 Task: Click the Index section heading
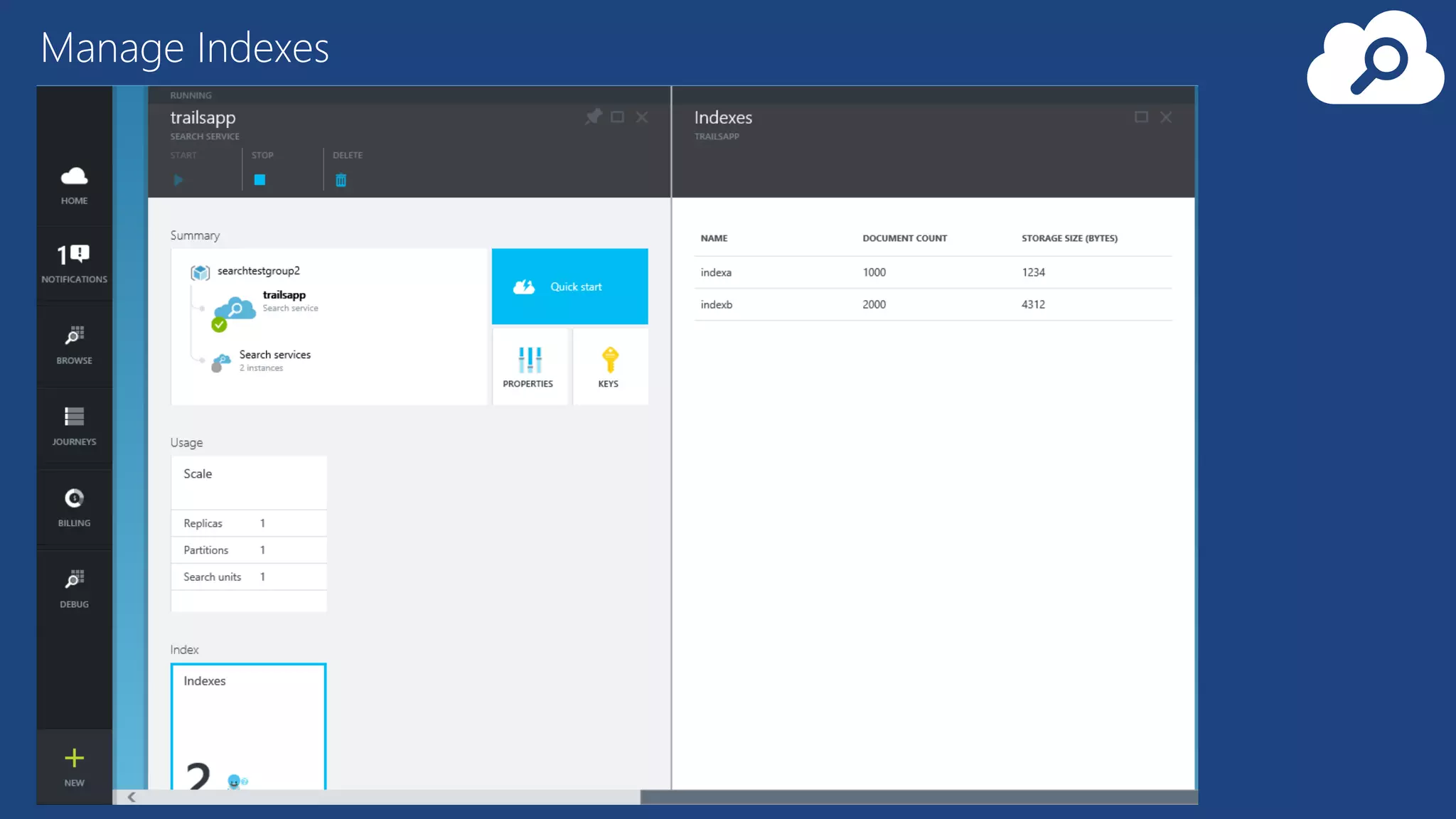[x=184, y=650]
